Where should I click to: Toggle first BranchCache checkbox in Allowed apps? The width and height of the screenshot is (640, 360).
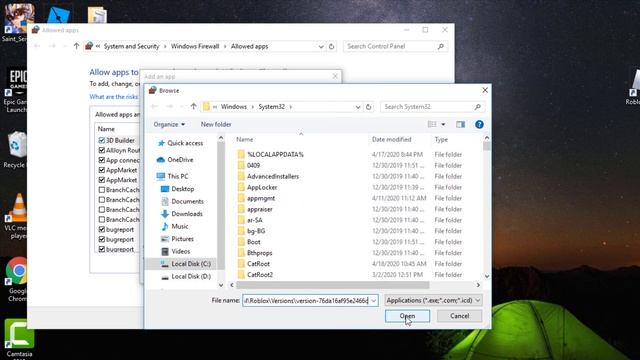click(x=102, y=190)
